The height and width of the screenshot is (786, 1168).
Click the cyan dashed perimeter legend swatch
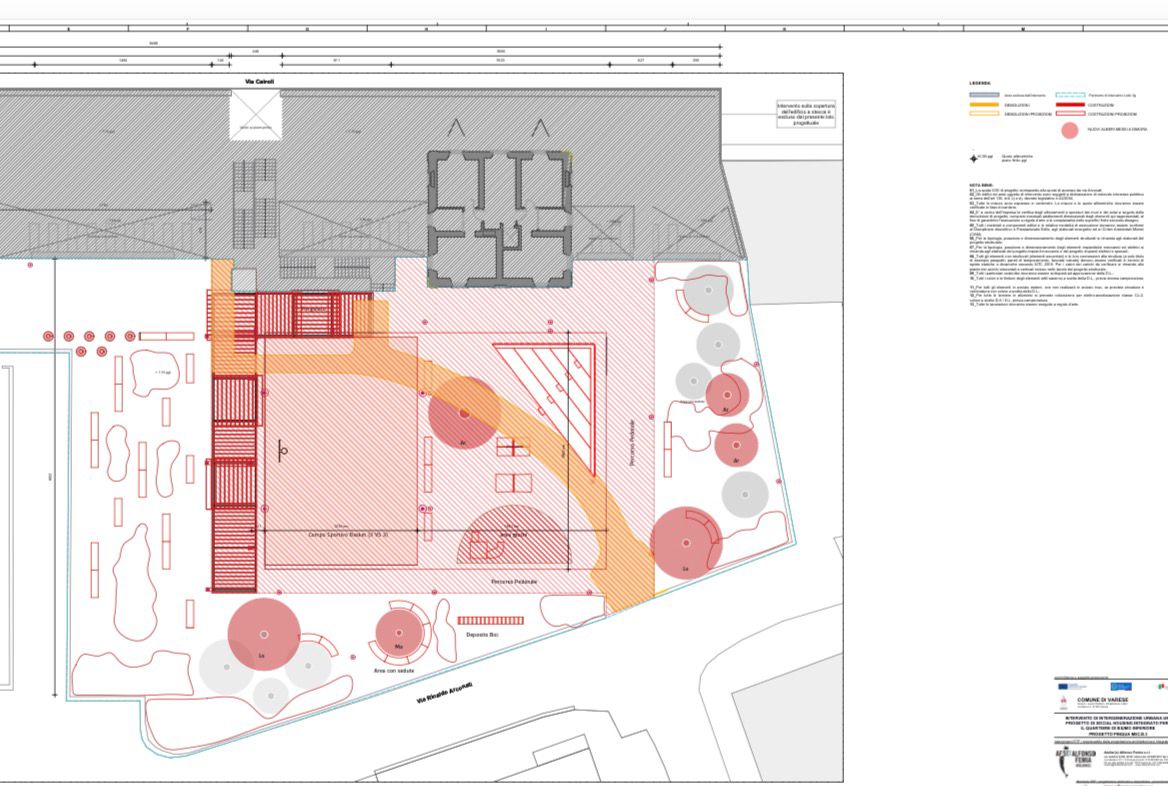(1070, 95)
